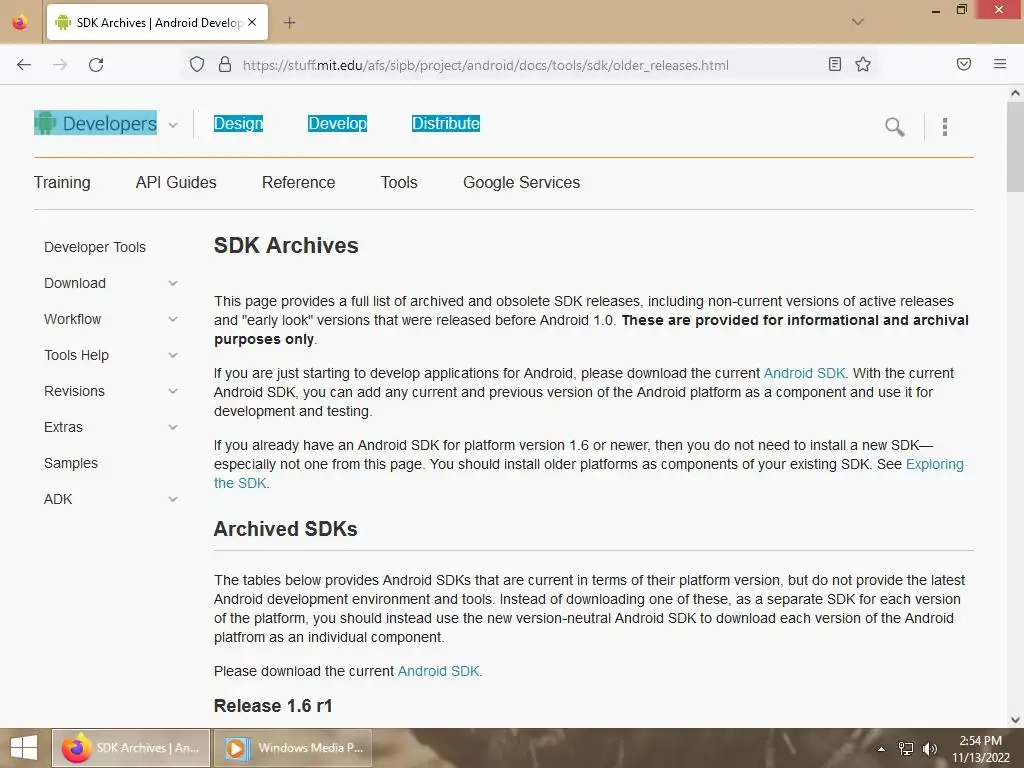
Task: Reload the current page
Action: (x=96, y=65)
